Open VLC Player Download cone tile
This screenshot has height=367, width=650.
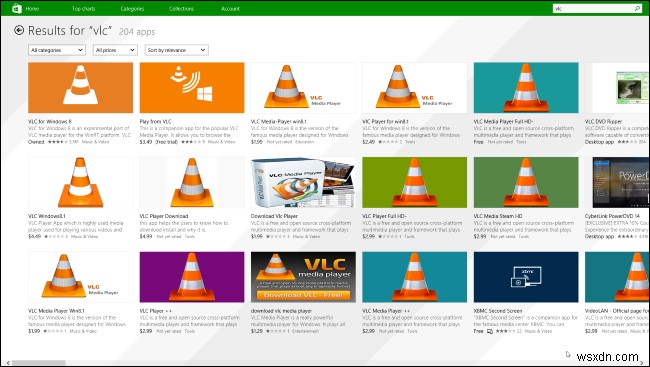pos(192,182)
